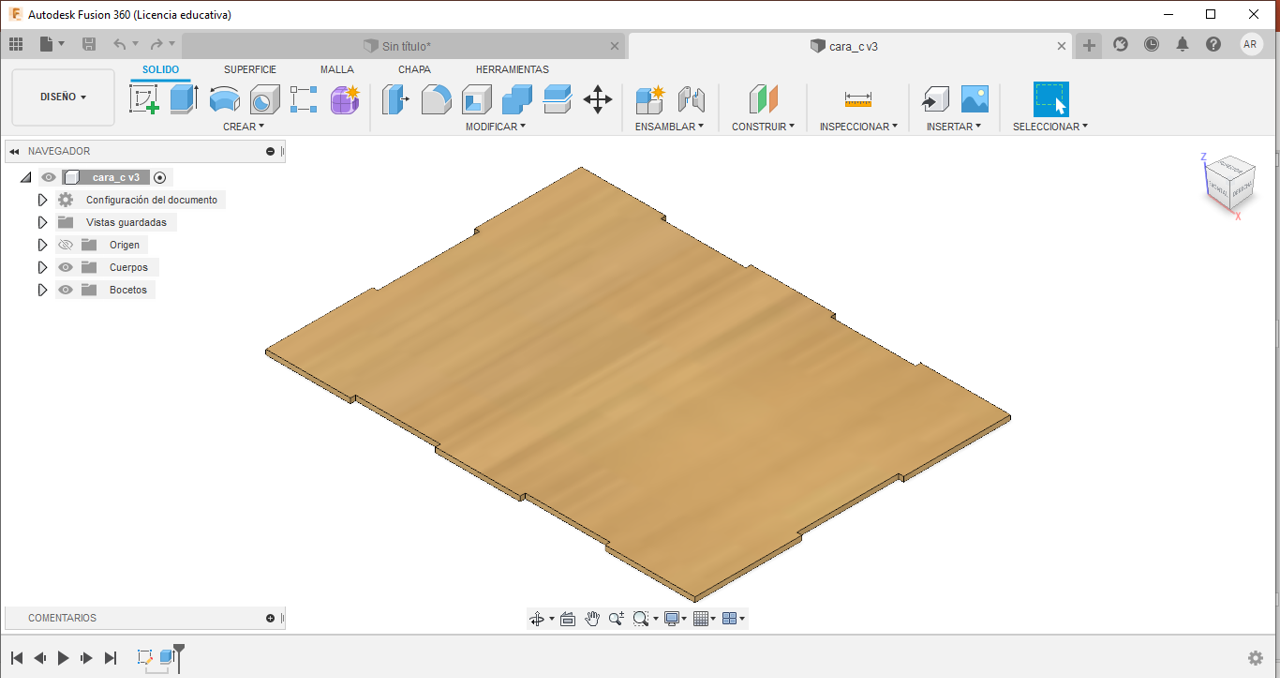Switch to the MALLA tab
Image resolution: width=1280 pixels, height=678 pixels.
(x=337, y=70)
